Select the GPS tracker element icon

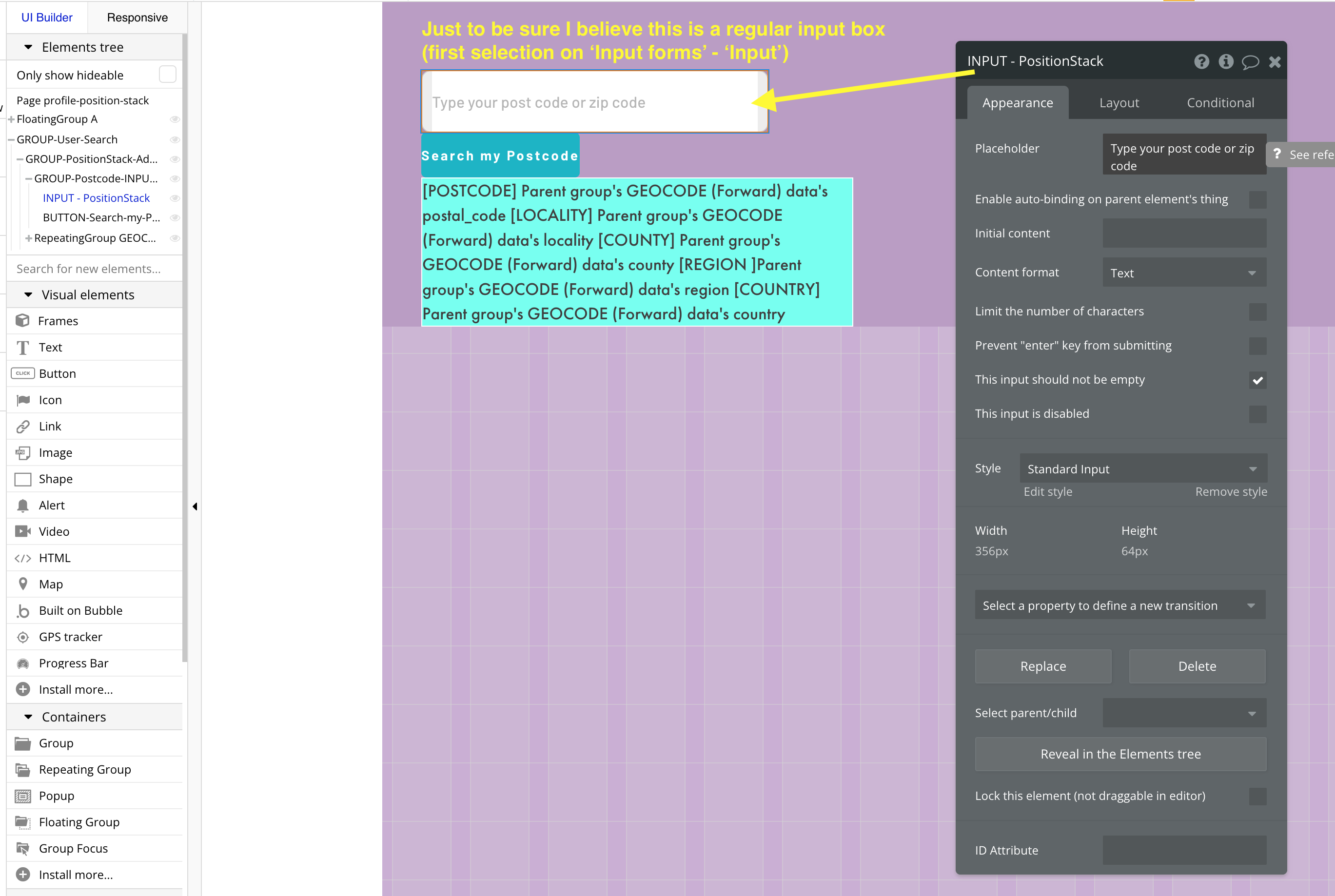[x=23, y=637]
